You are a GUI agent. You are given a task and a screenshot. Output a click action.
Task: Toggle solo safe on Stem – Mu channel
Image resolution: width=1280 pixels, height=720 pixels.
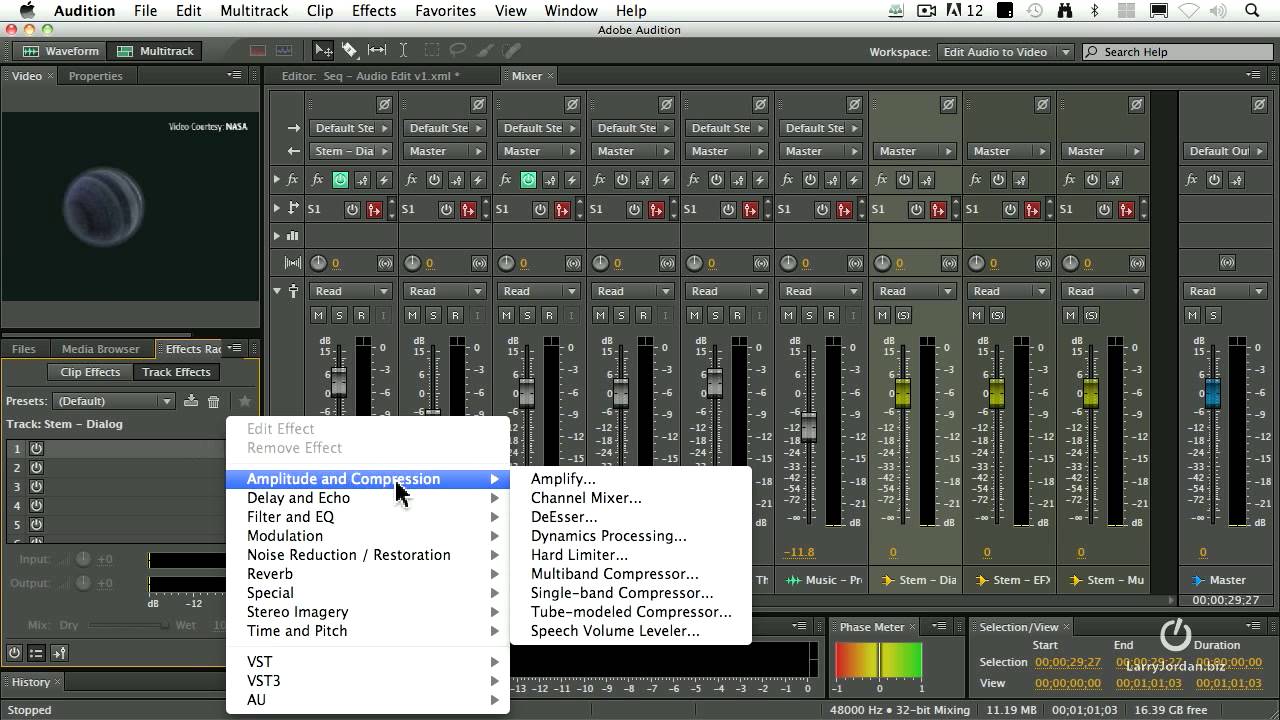1091,315
